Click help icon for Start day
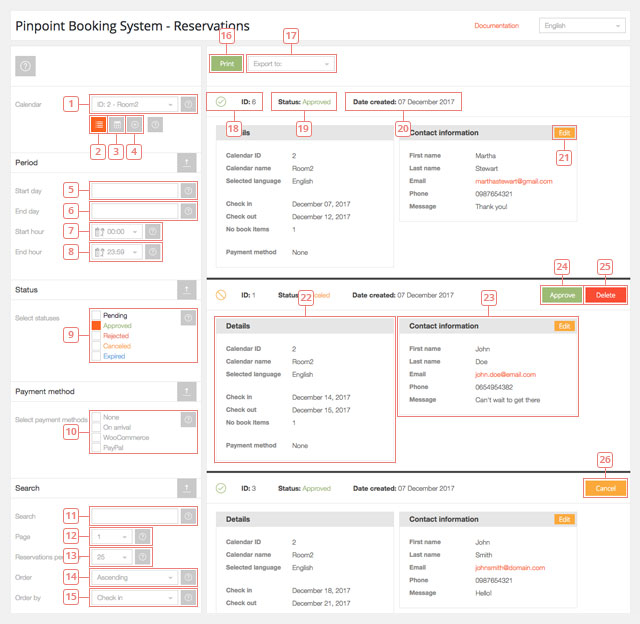Screen dimensions: 640x624 188,191
